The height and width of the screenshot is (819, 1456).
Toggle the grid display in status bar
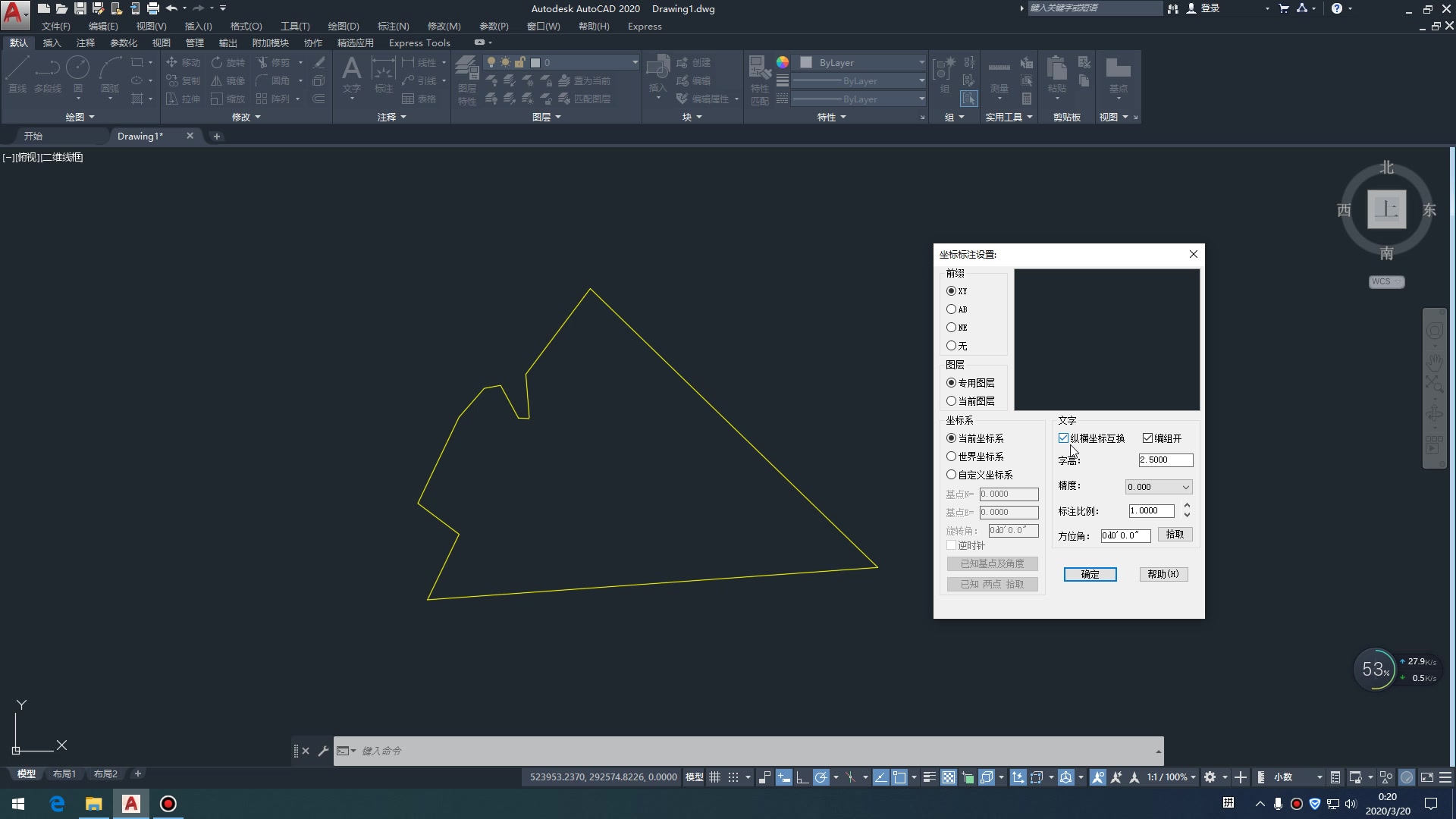[x=714, y=777]
